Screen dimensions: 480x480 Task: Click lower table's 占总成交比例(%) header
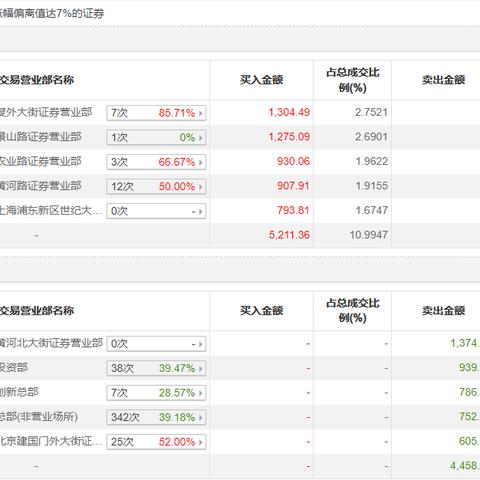pos(353,311)
